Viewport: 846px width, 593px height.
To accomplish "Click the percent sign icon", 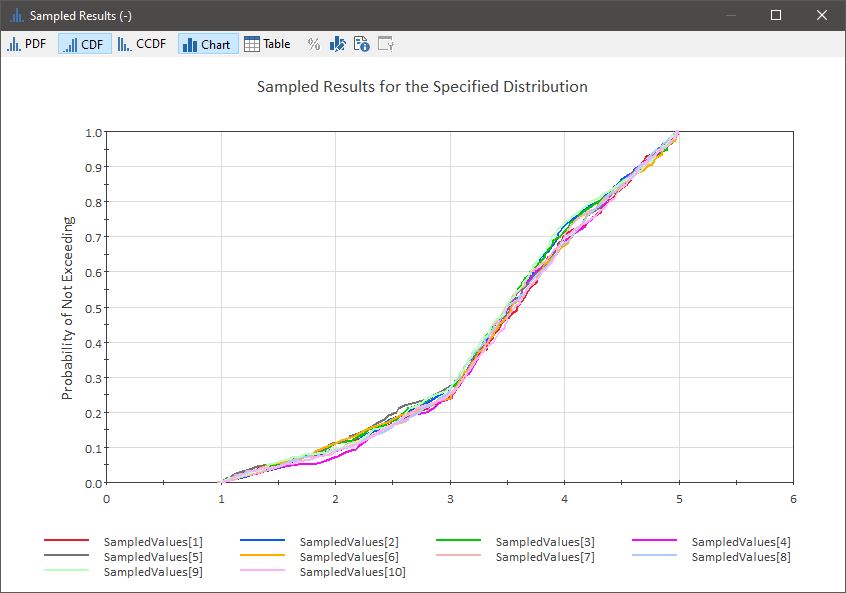I will pyautogui.click(x=313, y=44).
